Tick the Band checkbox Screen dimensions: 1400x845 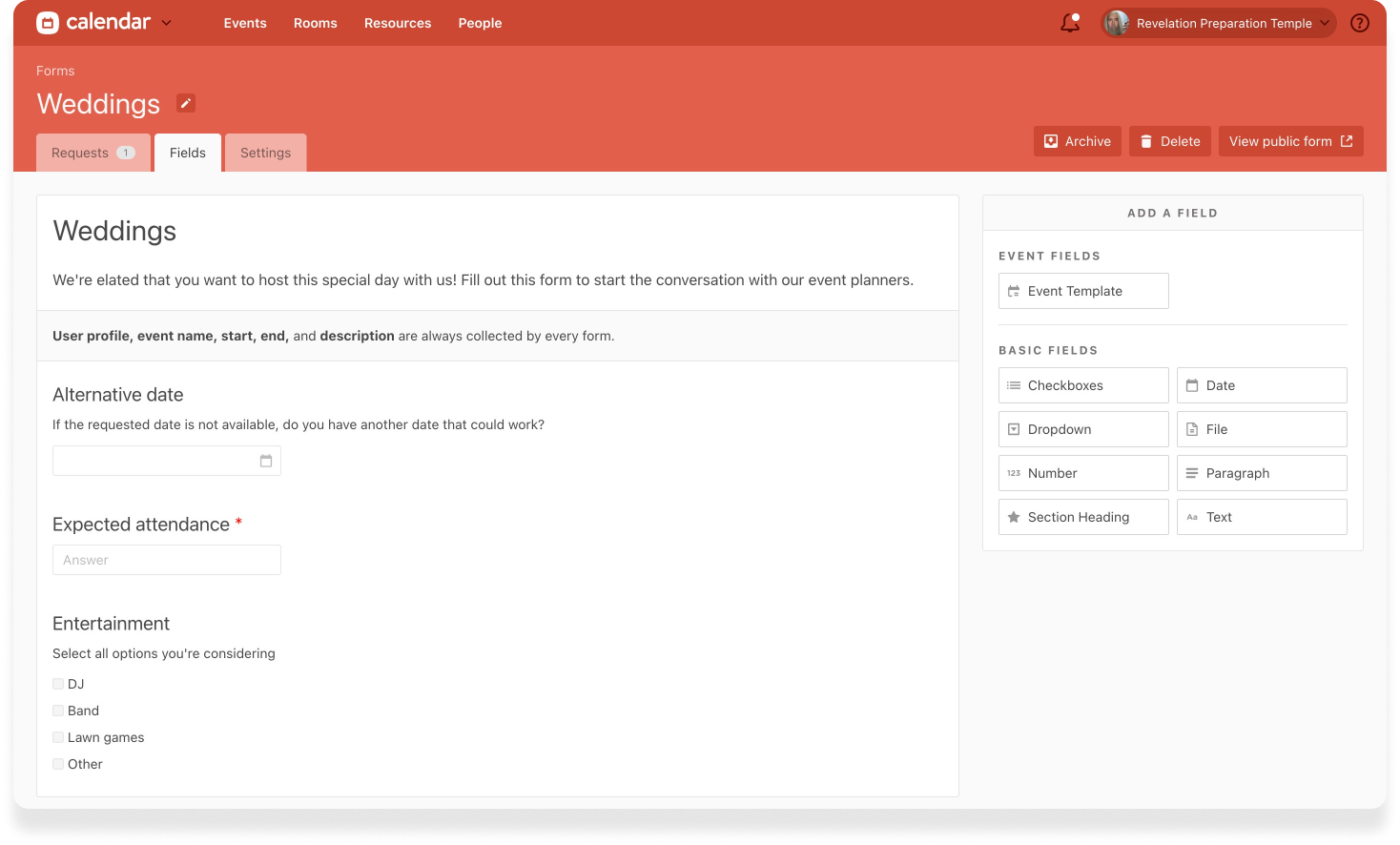[x=58, y=711]
